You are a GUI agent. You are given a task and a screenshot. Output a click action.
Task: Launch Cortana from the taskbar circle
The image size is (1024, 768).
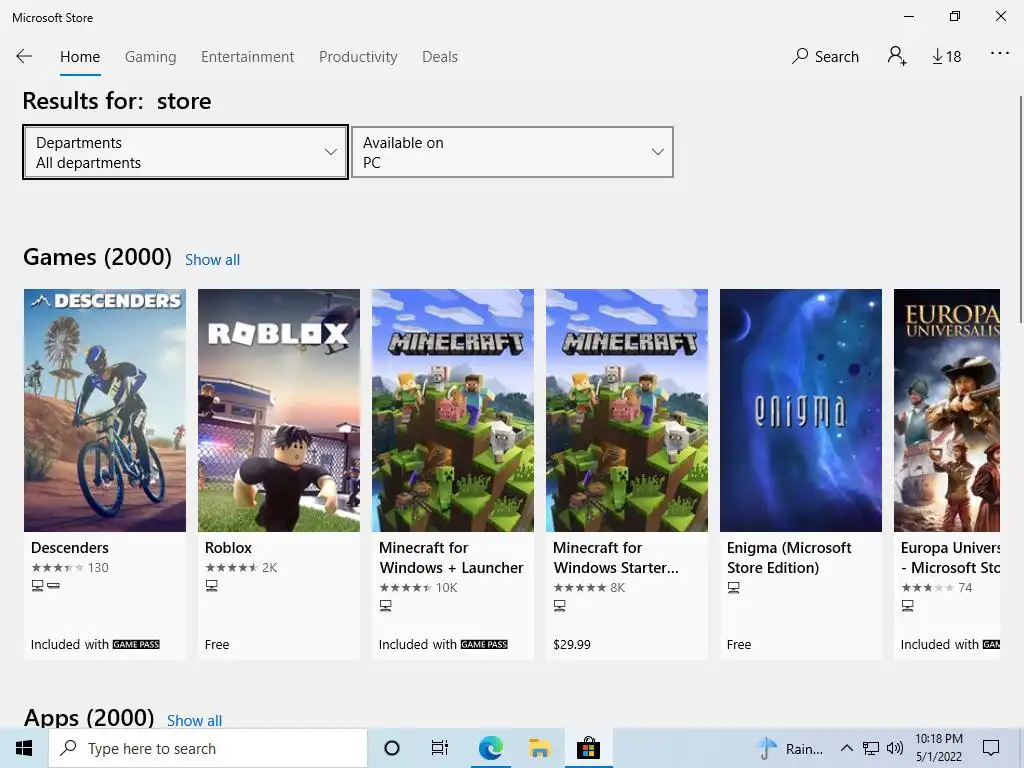(392, 748)
